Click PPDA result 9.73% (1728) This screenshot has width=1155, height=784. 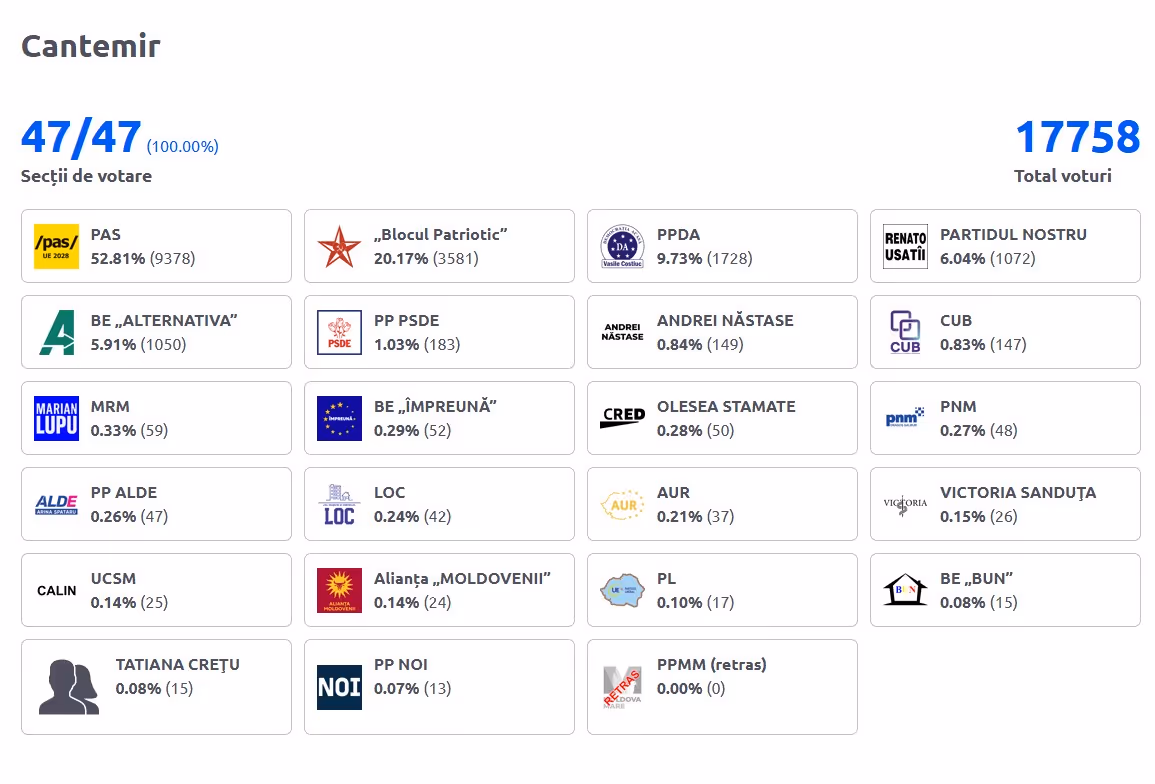[x=705, y=259]
